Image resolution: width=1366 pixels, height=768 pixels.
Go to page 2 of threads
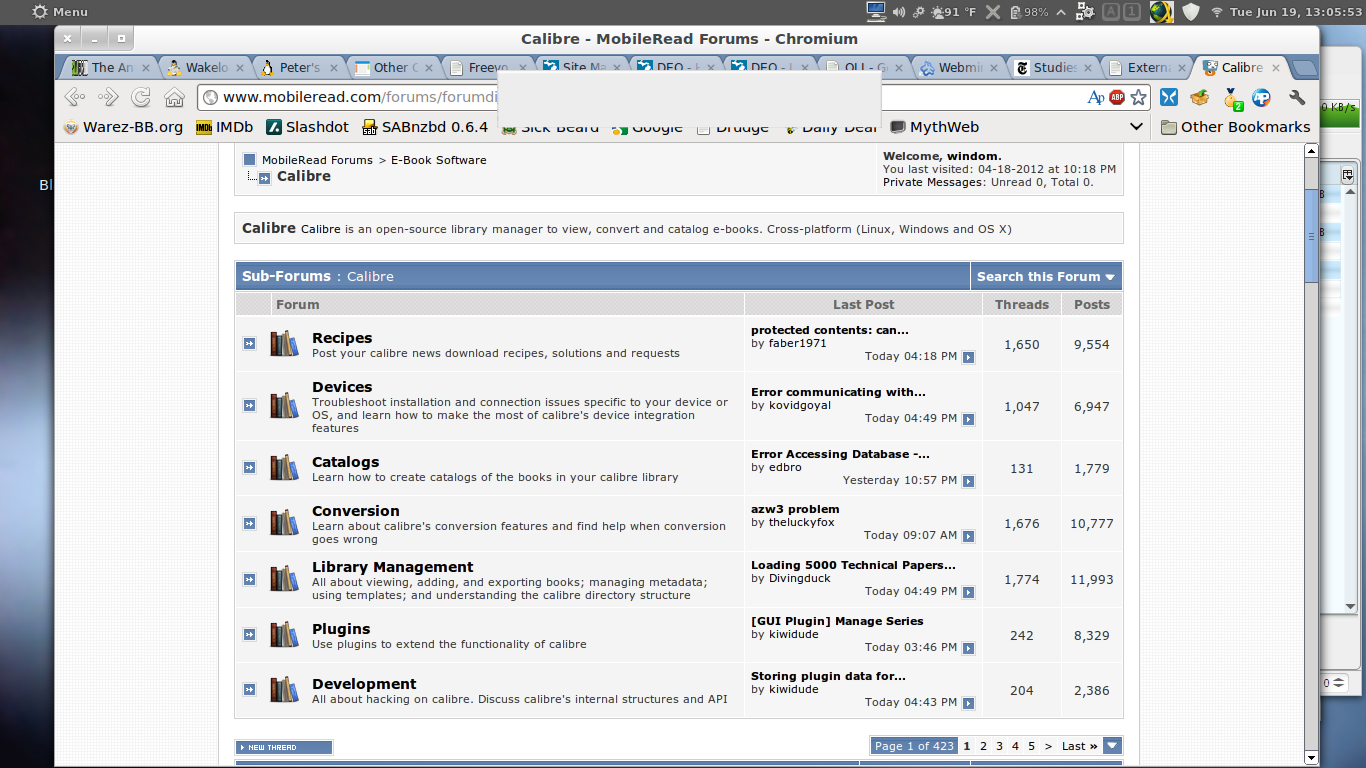pos(983,746)
